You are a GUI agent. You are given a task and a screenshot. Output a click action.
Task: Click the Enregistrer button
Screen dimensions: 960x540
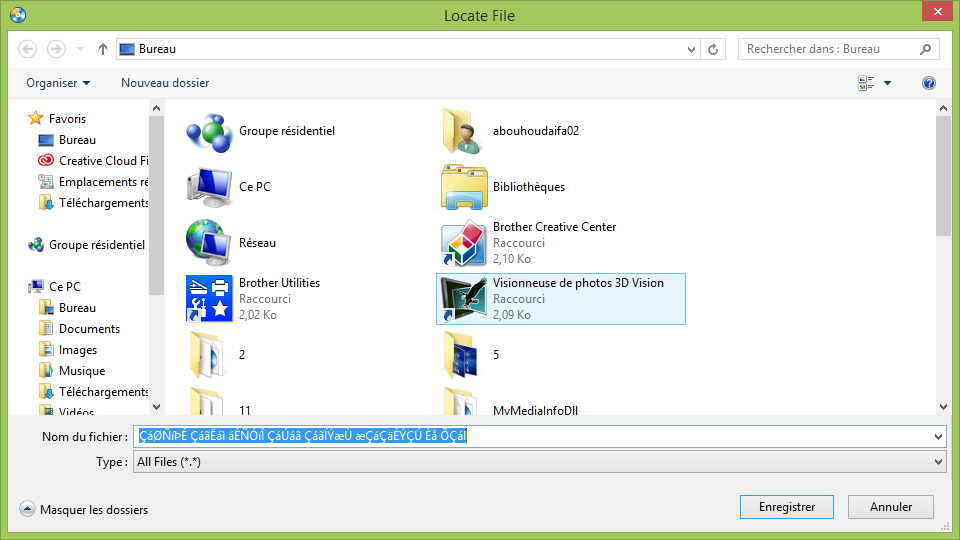[x=787, y=507]
